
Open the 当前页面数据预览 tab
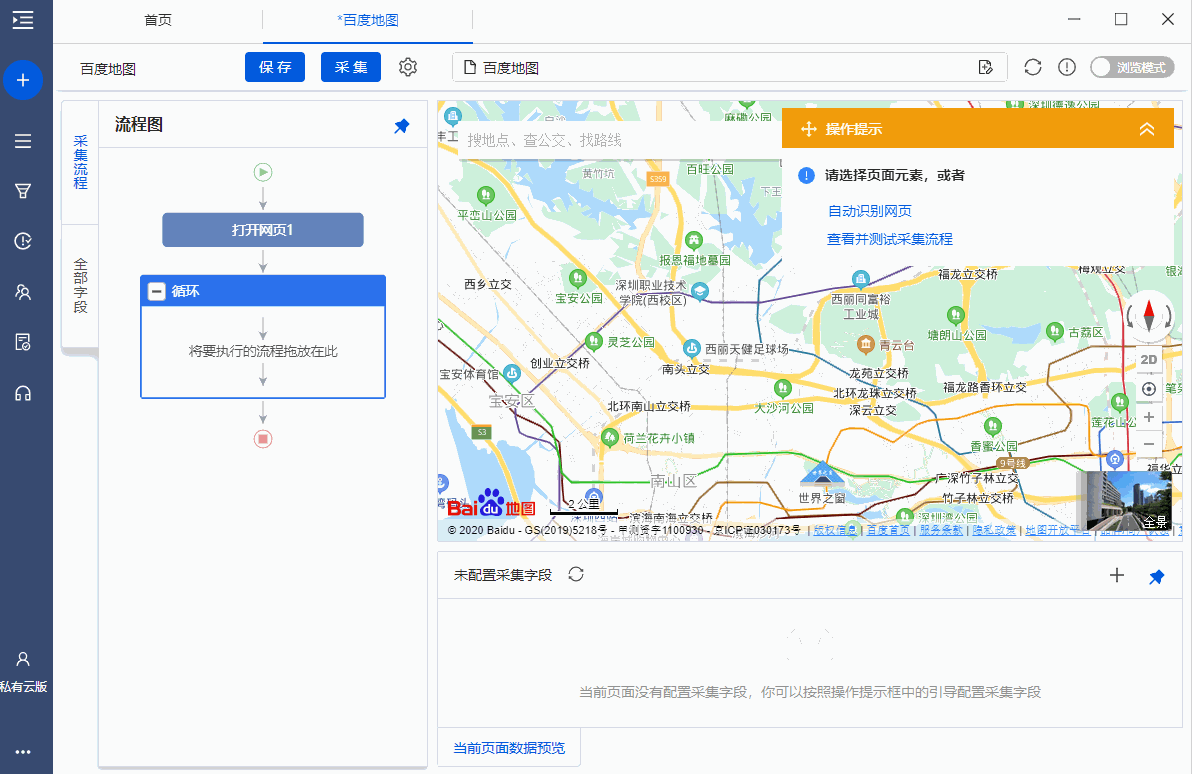[x=509, y=748]
